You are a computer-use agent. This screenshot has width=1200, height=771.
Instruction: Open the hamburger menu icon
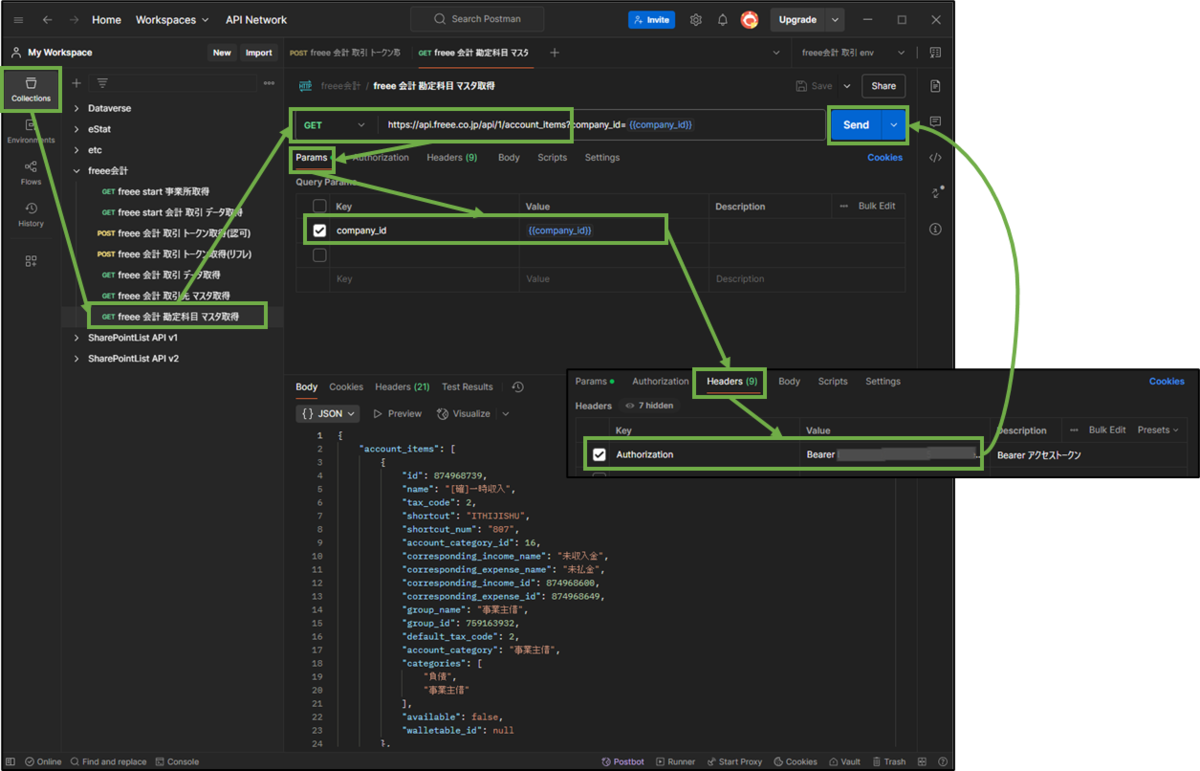click(x=18, y=20)
